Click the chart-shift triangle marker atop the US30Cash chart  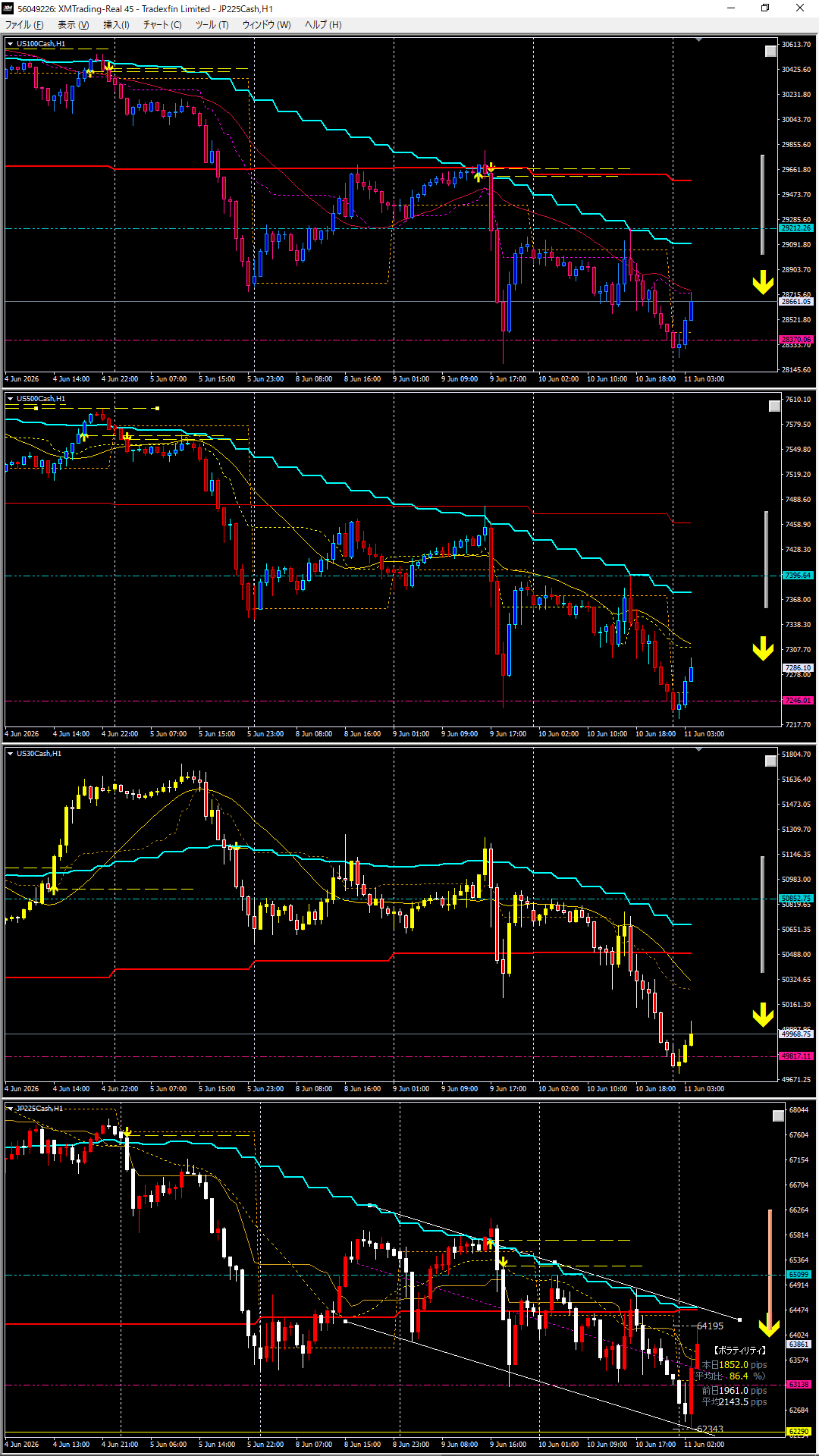tap(699, 749)
